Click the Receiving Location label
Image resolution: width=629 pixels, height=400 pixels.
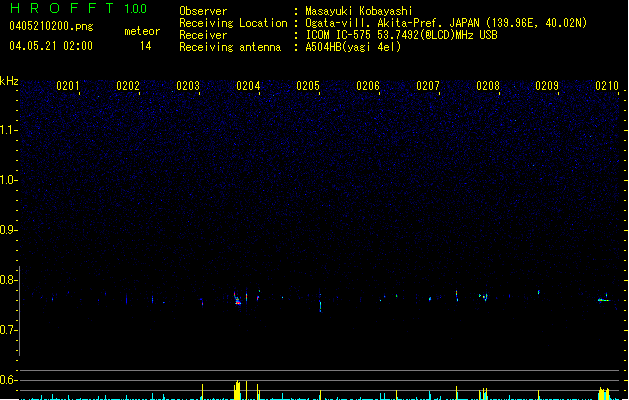(233, 23)
